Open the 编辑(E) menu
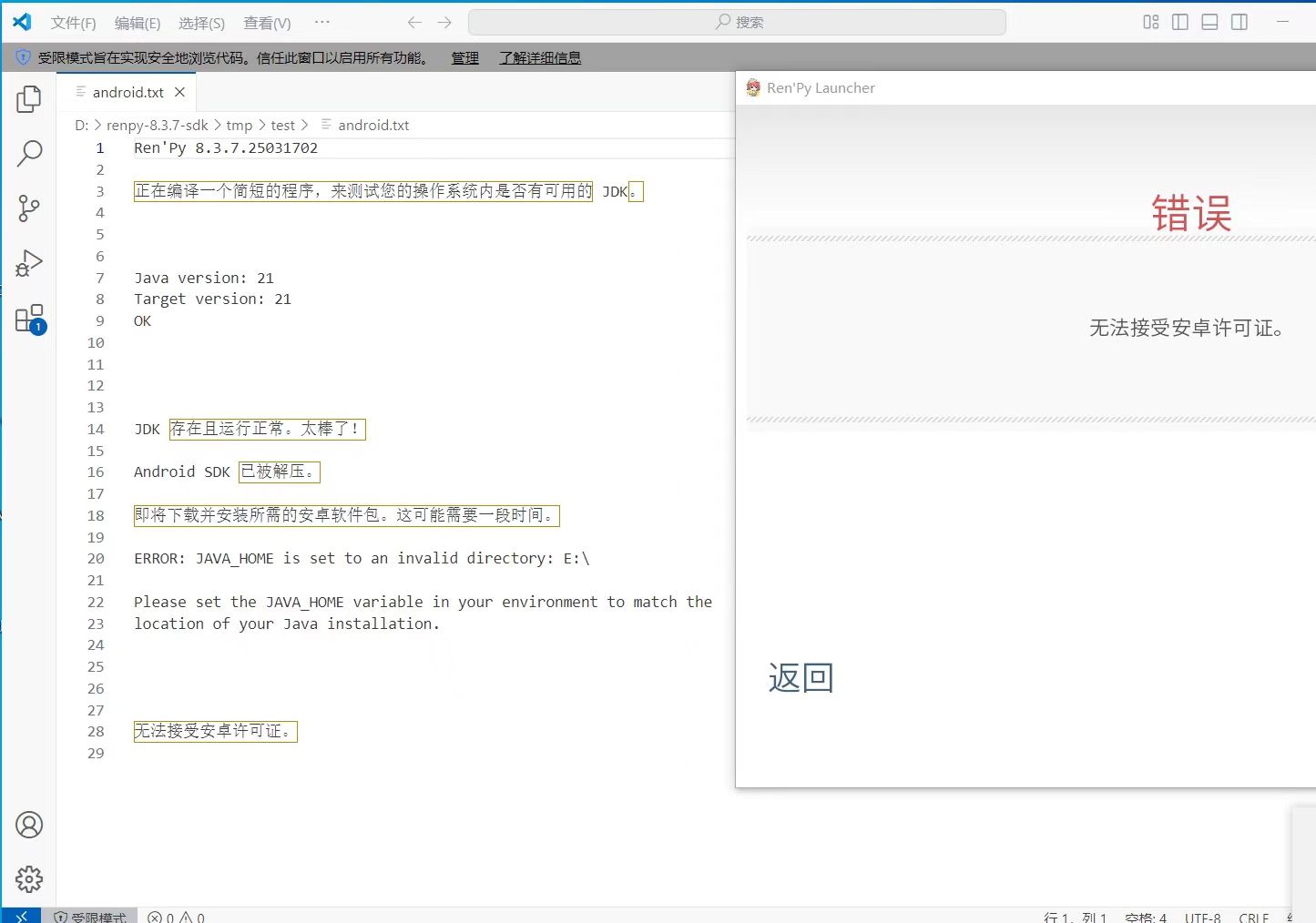The image size is (1316, 923). pyautogui.click(x=138, y=23)
